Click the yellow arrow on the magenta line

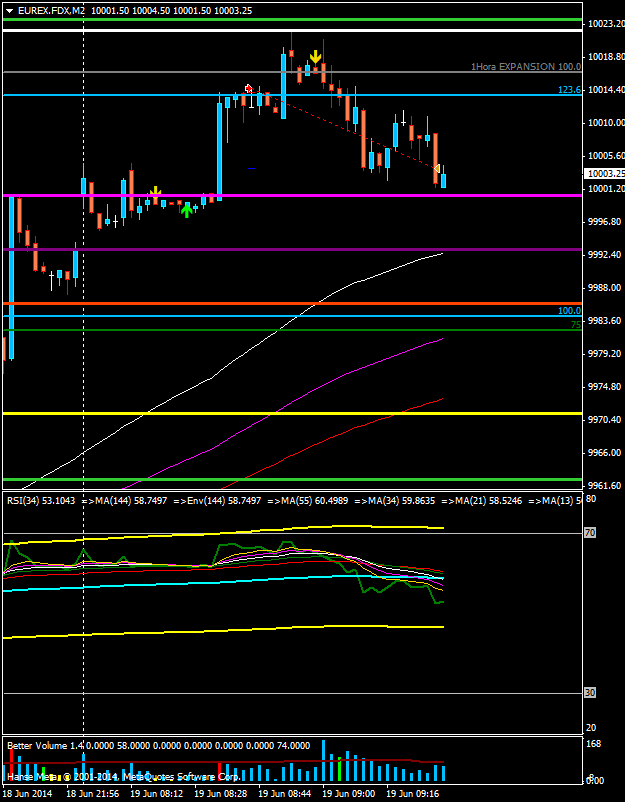coord(155,192)
